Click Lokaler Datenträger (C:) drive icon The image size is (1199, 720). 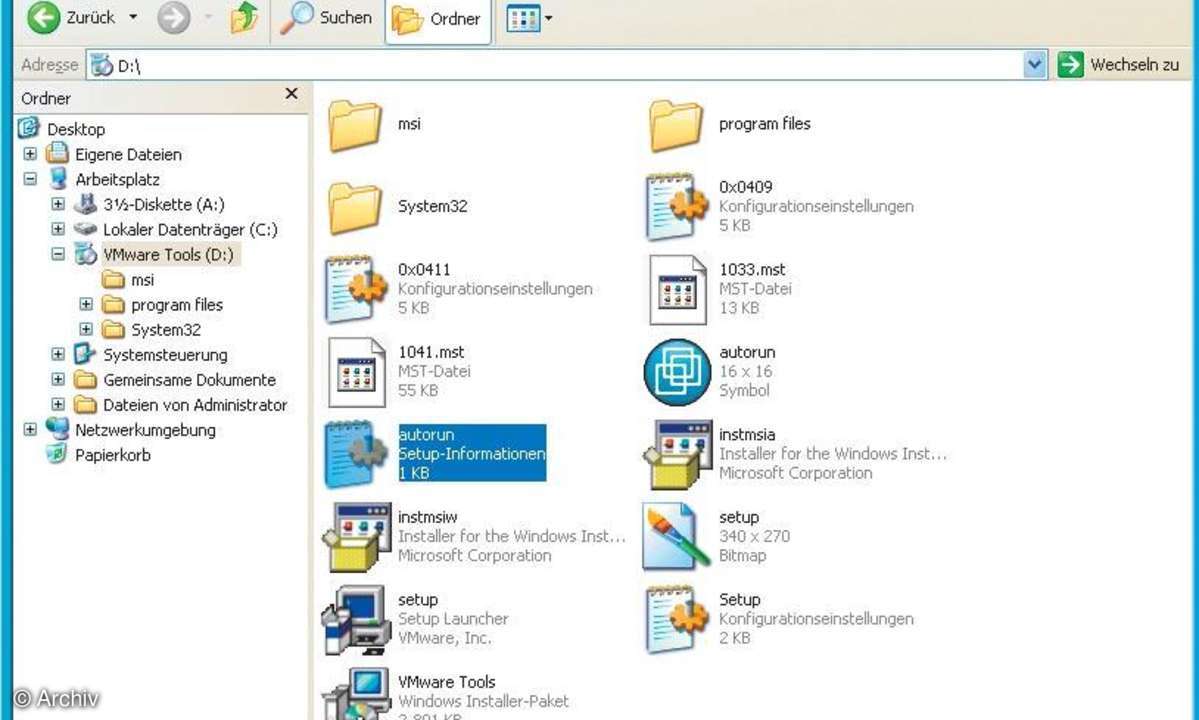click(85, 229)
